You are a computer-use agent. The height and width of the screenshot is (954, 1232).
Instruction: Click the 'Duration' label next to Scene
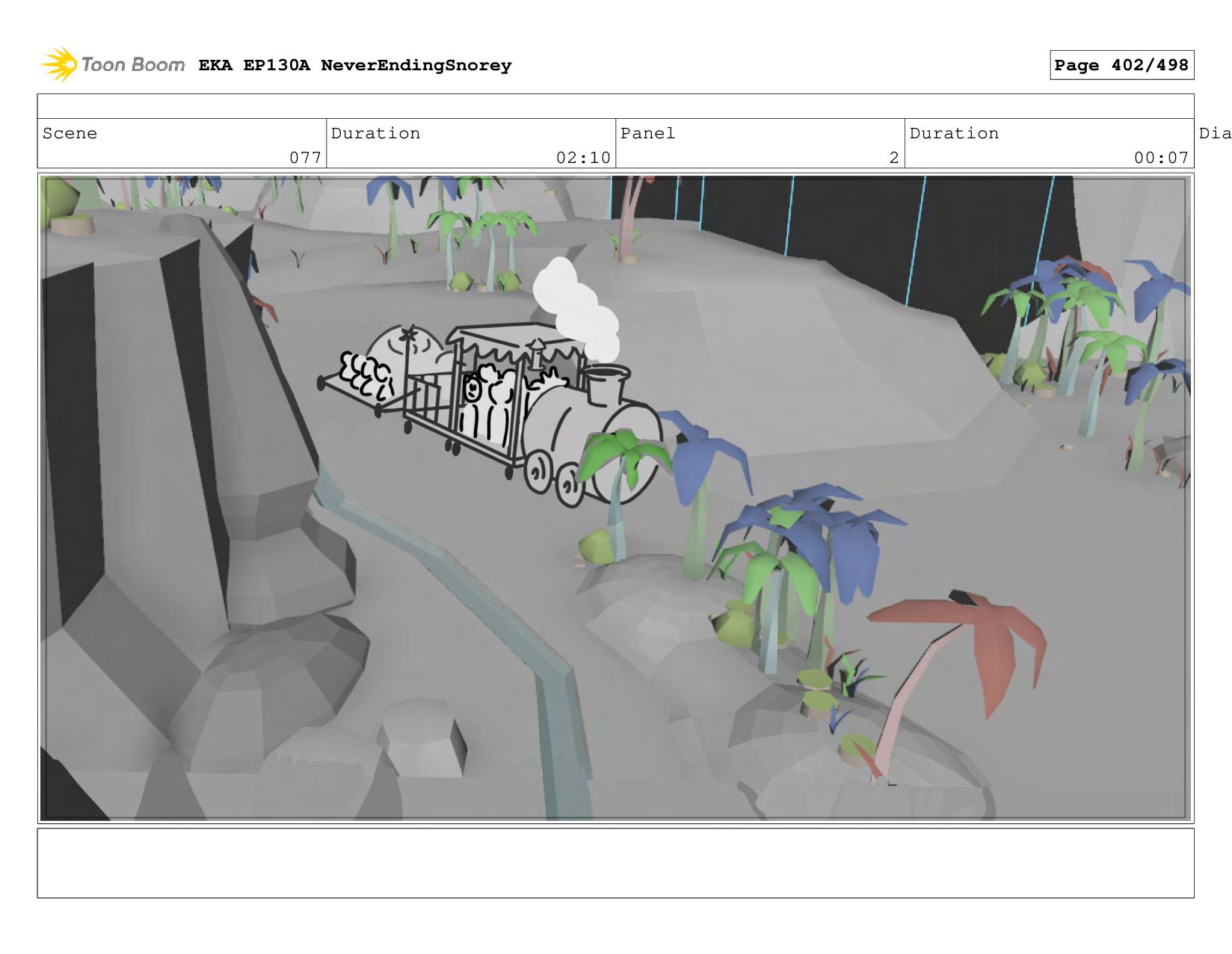375,133
